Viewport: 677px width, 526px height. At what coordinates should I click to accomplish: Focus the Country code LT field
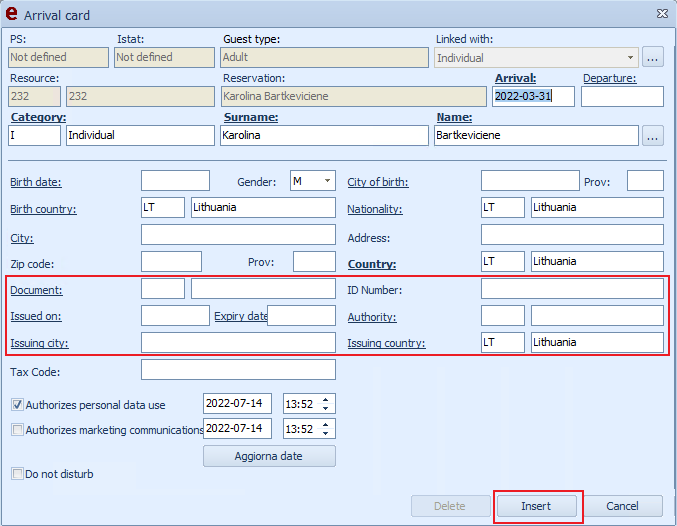click(503, 262)
